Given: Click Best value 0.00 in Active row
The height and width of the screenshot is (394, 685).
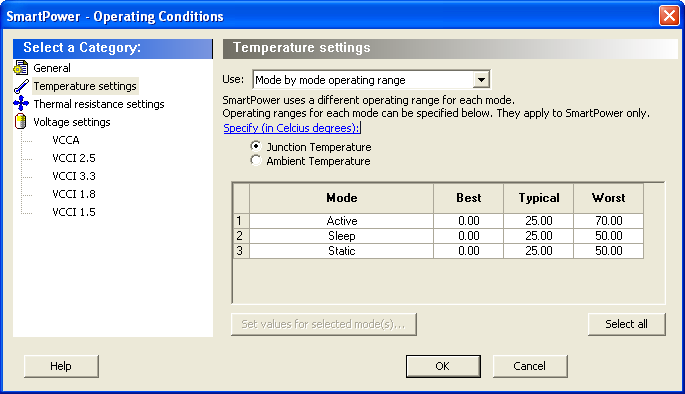Looking at the screenshot, I should click(x=468, y=221).
